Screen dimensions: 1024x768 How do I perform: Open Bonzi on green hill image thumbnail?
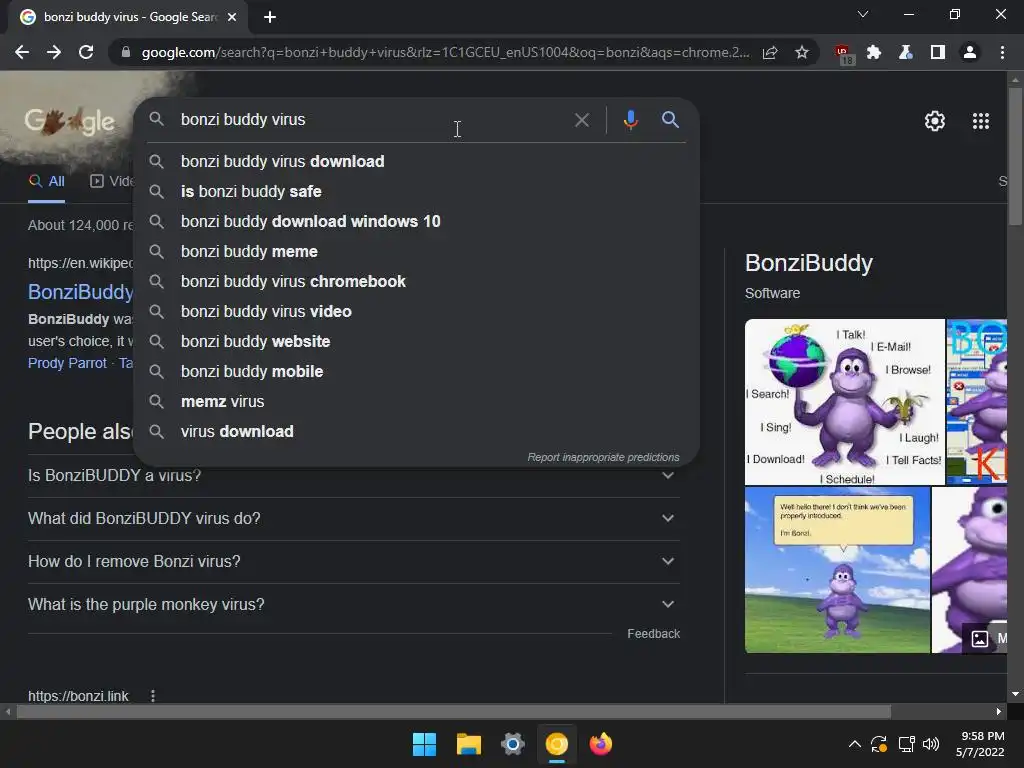coord(837,569)
